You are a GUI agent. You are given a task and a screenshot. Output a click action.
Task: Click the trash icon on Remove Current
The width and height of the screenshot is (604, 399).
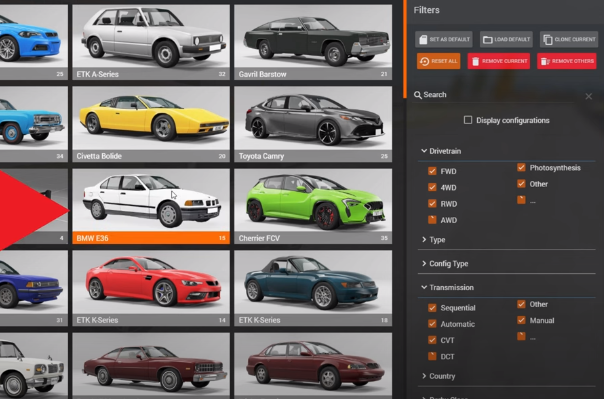pos(476,61)
